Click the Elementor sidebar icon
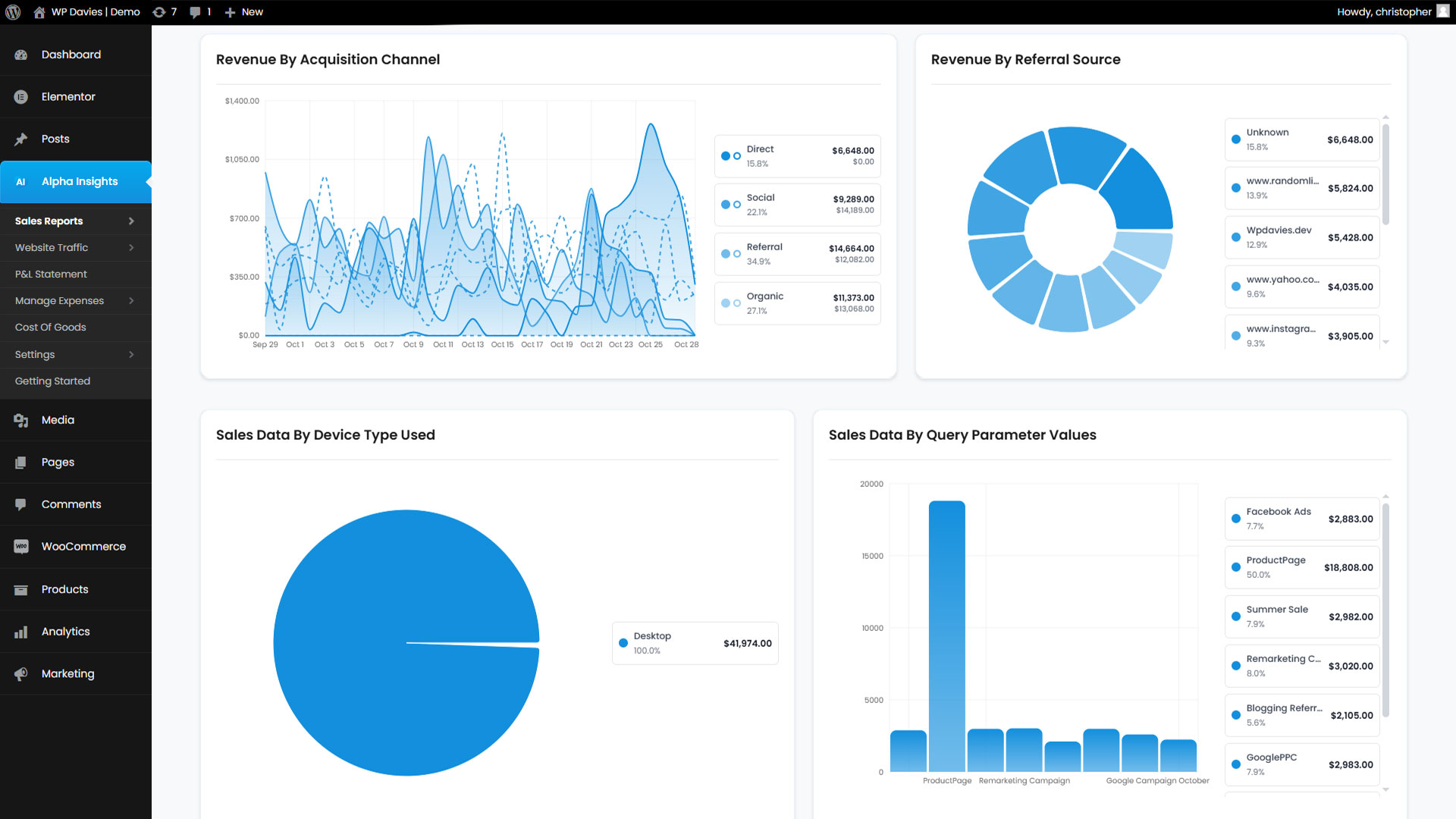This screenshot has height=819, width=1456. click(21, 97)
